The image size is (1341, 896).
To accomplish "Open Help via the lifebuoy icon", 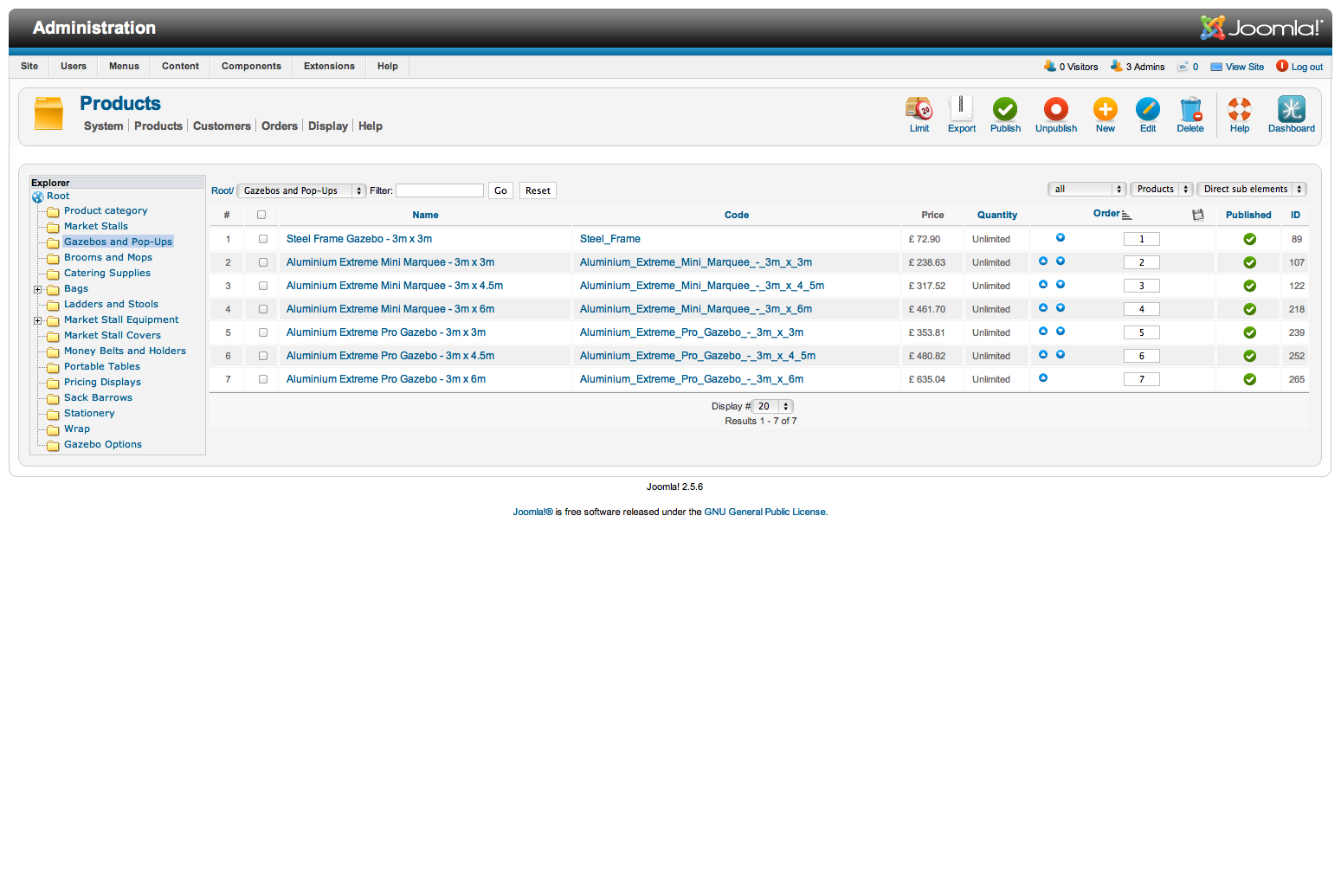I will point(1240,109).
